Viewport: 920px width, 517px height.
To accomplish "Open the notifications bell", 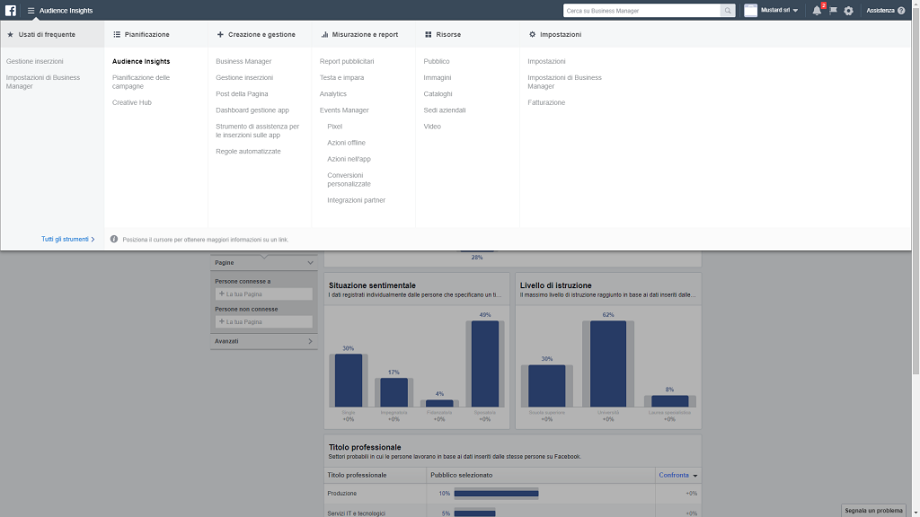I will pyautogui.click(x=817, y=11).
